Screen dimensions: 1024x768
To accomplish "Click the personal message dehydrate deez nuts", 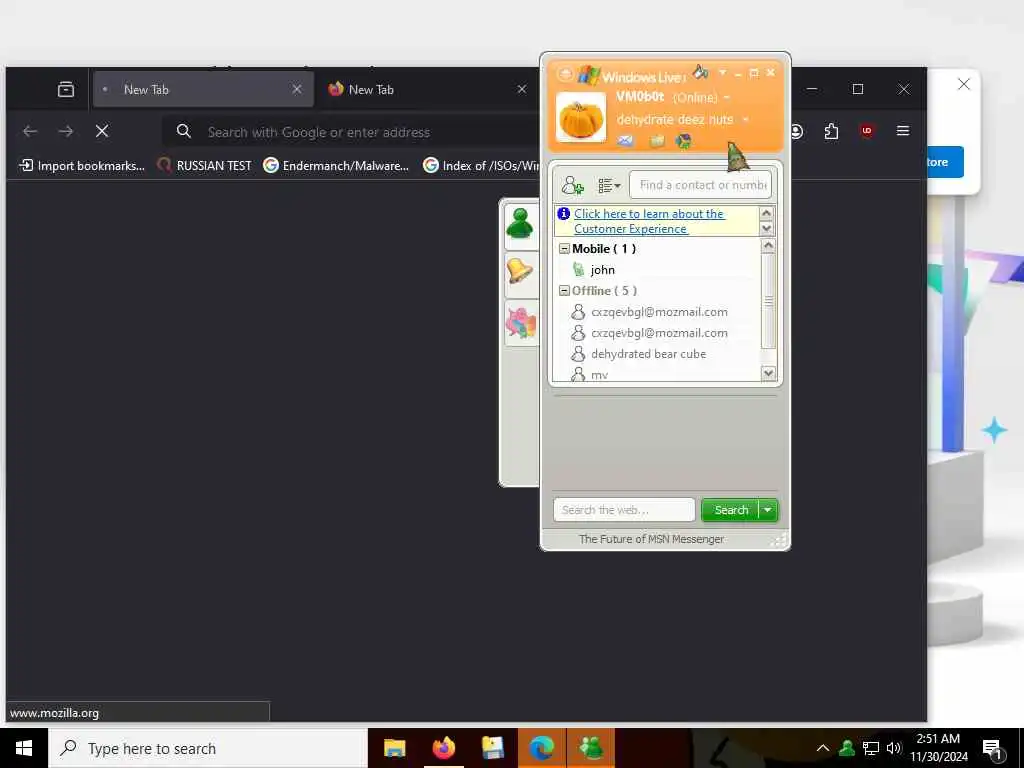I will pyautogui.click(x=675, y=120).
